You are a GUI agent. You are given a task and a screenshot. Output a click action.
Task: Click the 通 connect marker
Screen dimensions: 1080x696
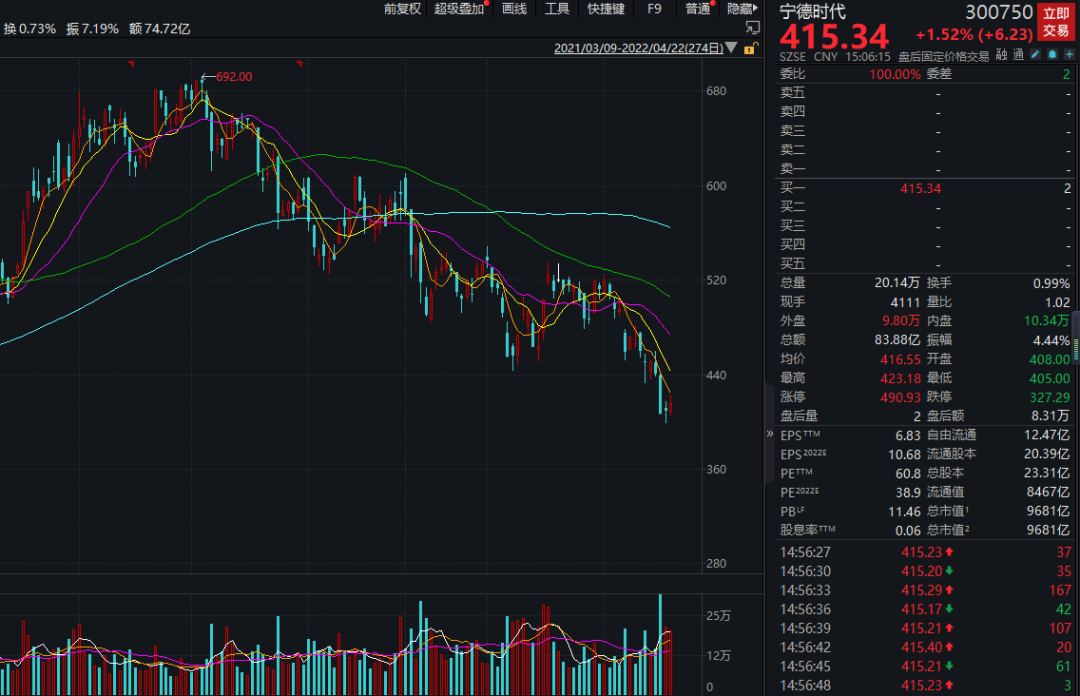click(x=1018, y=56)
